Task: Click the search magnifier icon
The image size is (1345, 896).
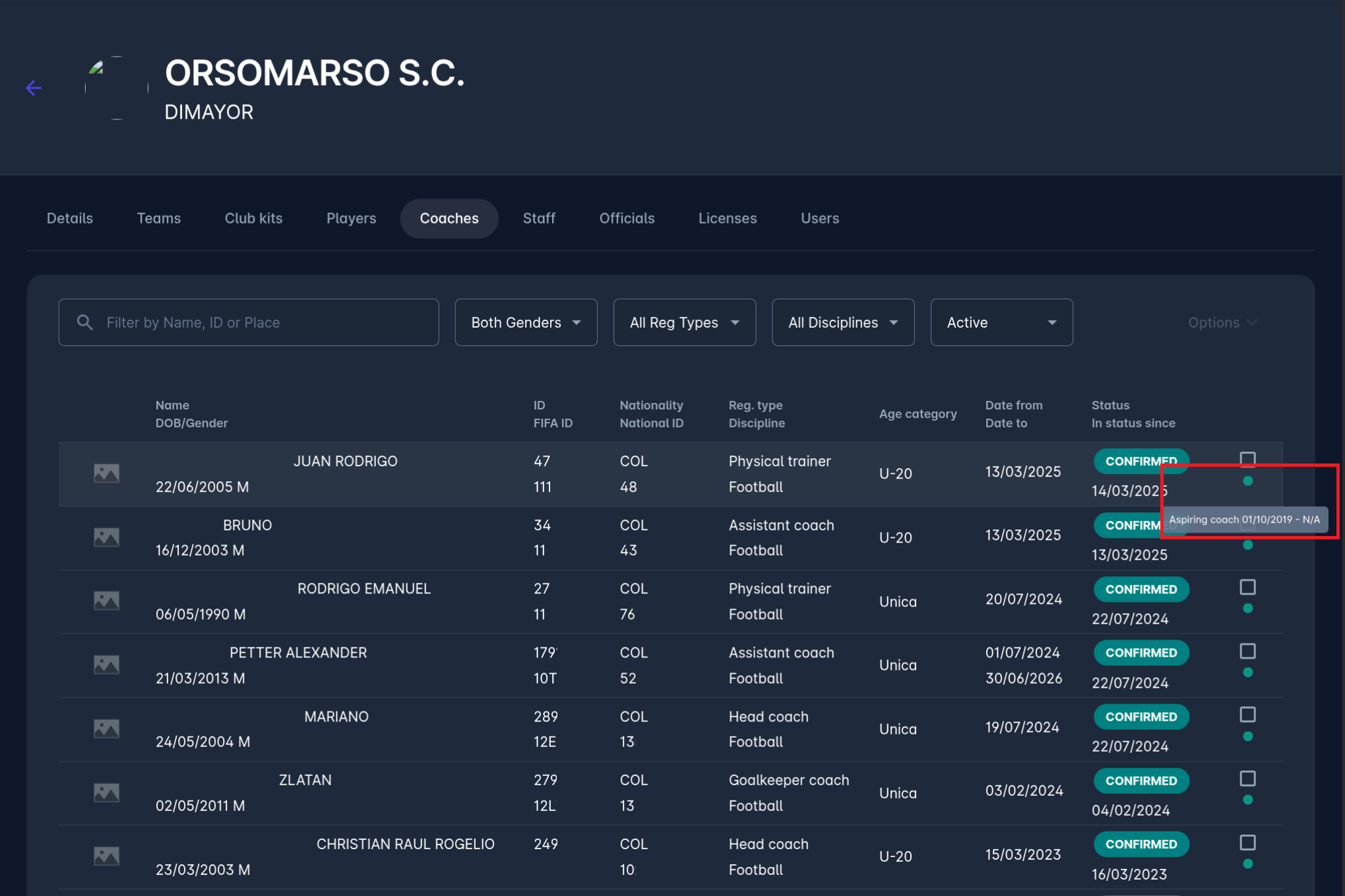Action: point(85,322)
